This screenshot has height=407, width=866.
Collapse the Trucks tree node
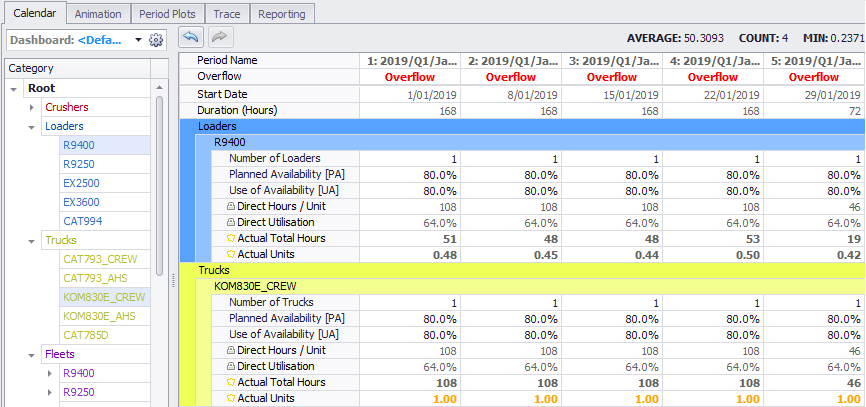point(31,241)
